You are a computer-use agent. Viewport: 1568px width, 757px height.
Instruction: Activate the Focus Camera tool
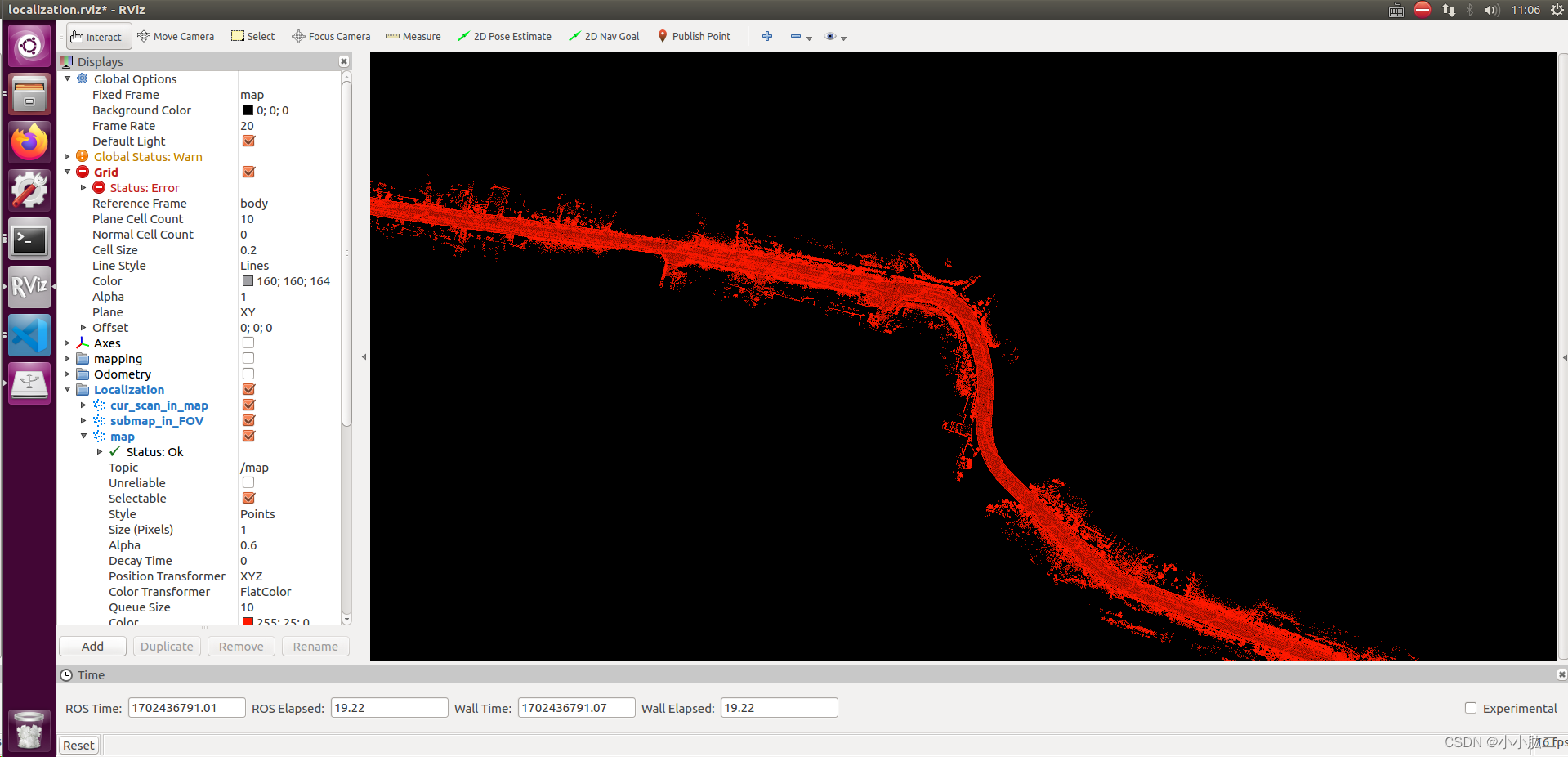click(x=331, y=37)
